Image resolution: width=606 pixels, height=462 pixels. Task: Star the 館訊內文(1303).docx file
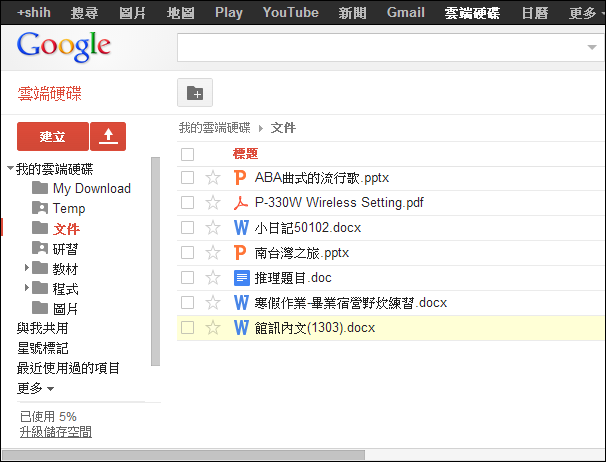pyautogui.click(x=213, y=328)
